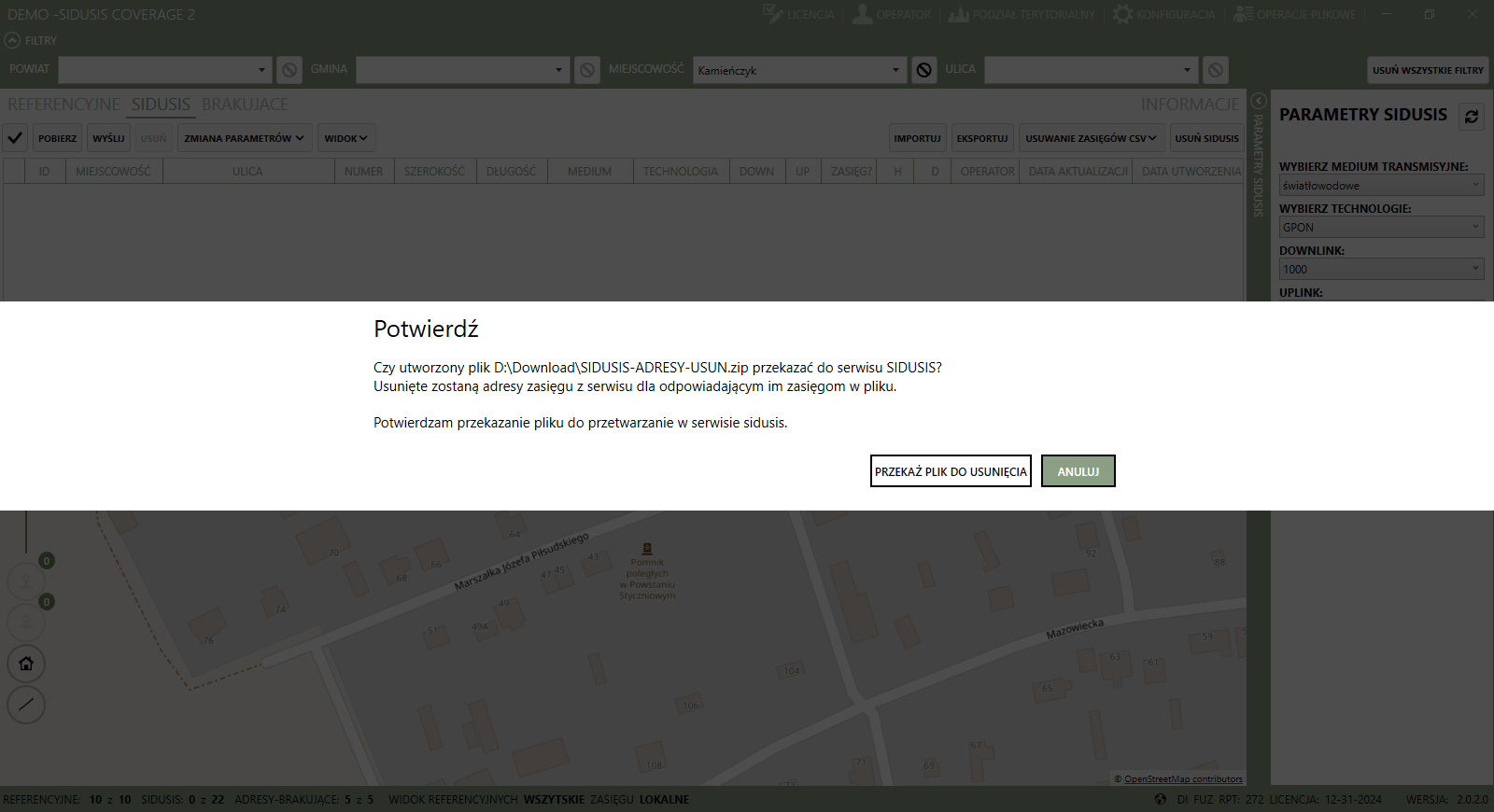Clear the Miejscowość filter with its reset icon
Image resolution: width=1494 pixels, height=812 pixels.
click(x=923, y=70)
